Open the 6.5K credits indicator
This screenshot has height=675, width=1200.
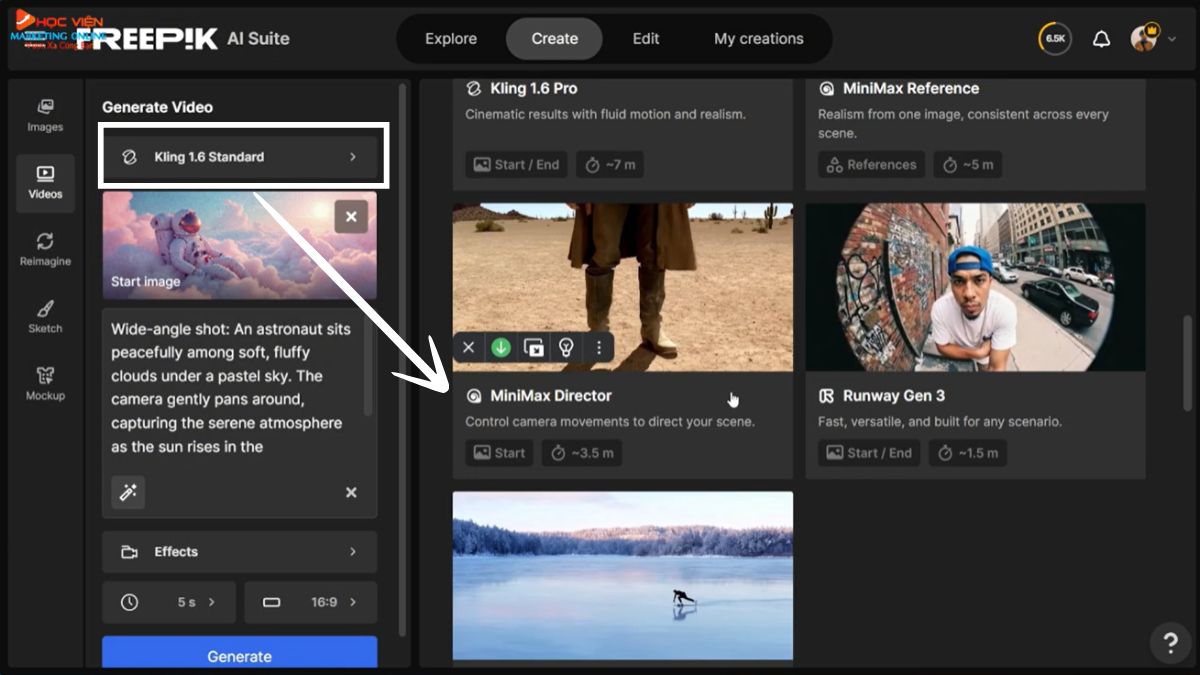point(1055,39)
